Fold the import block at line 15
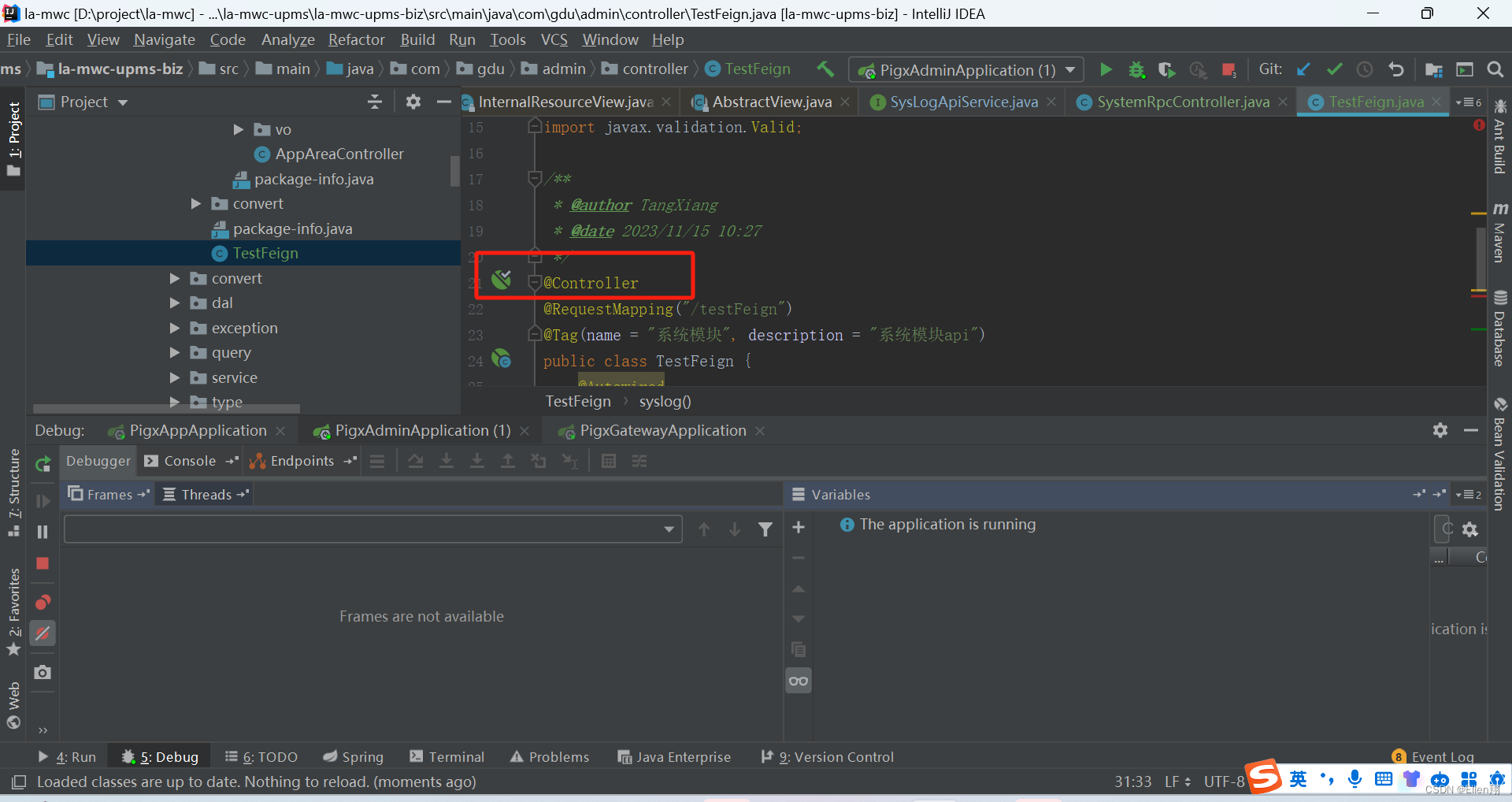This screenshot has width=1512, height=802. click(x=535, y=126)
